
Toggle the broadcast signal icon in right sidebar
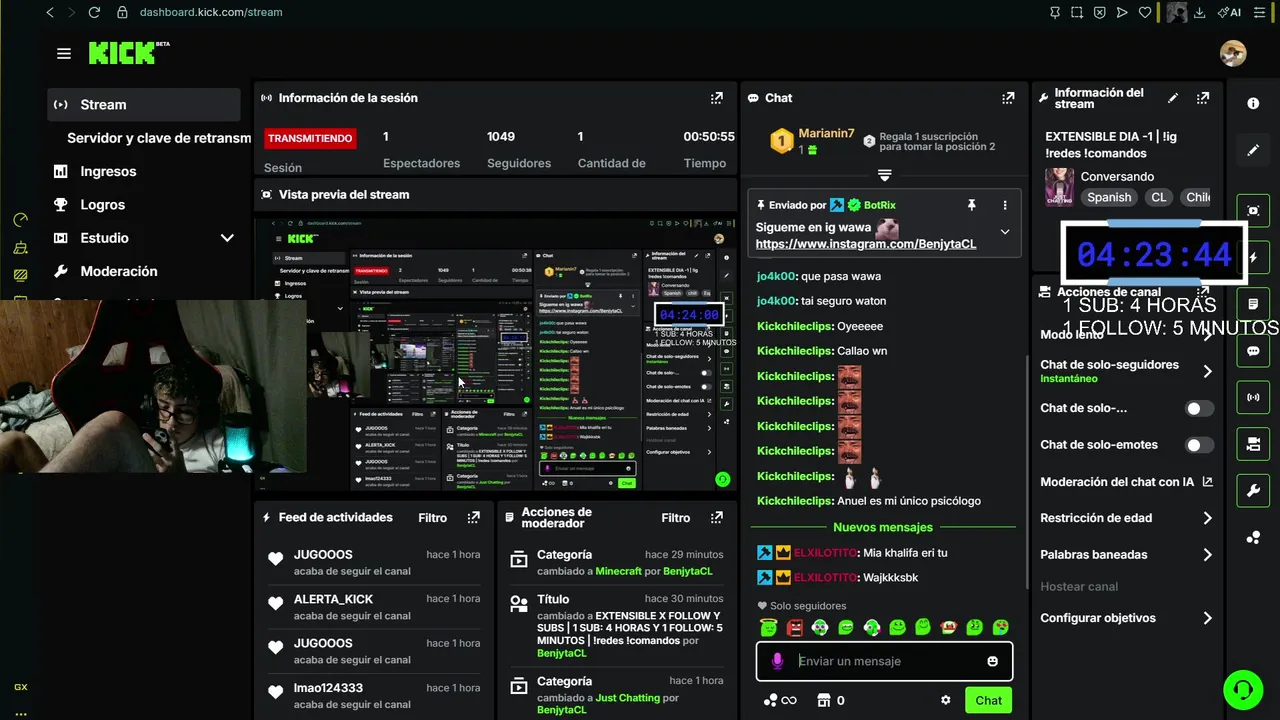pos(1253,397)
